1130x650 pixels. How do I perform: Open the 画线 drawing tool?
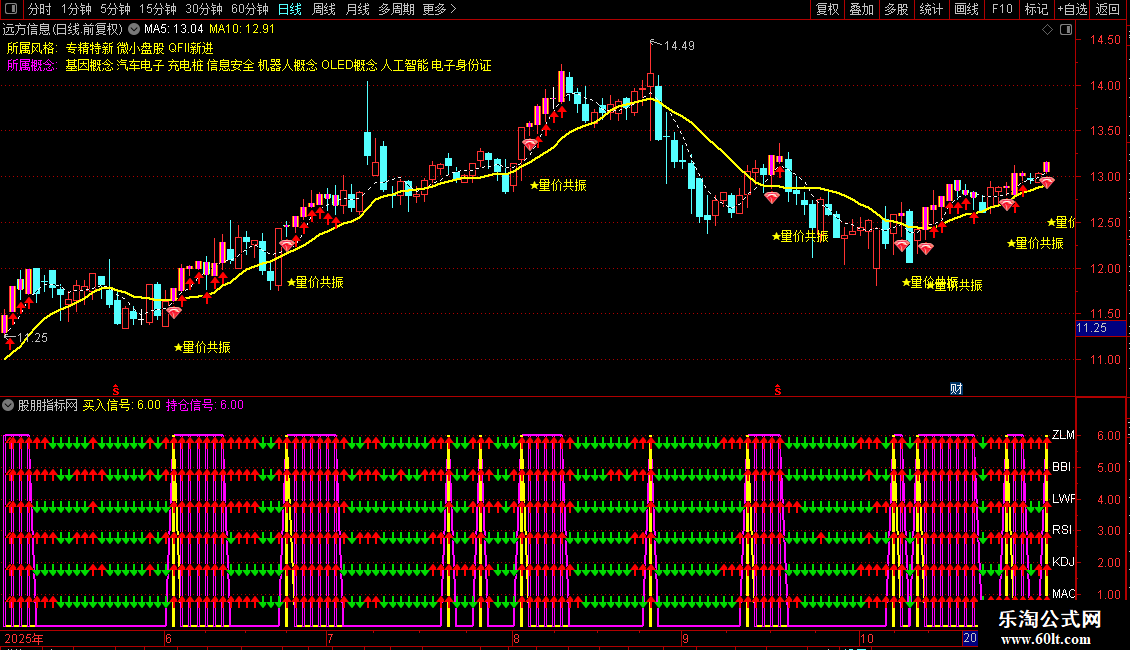point(966,9)
